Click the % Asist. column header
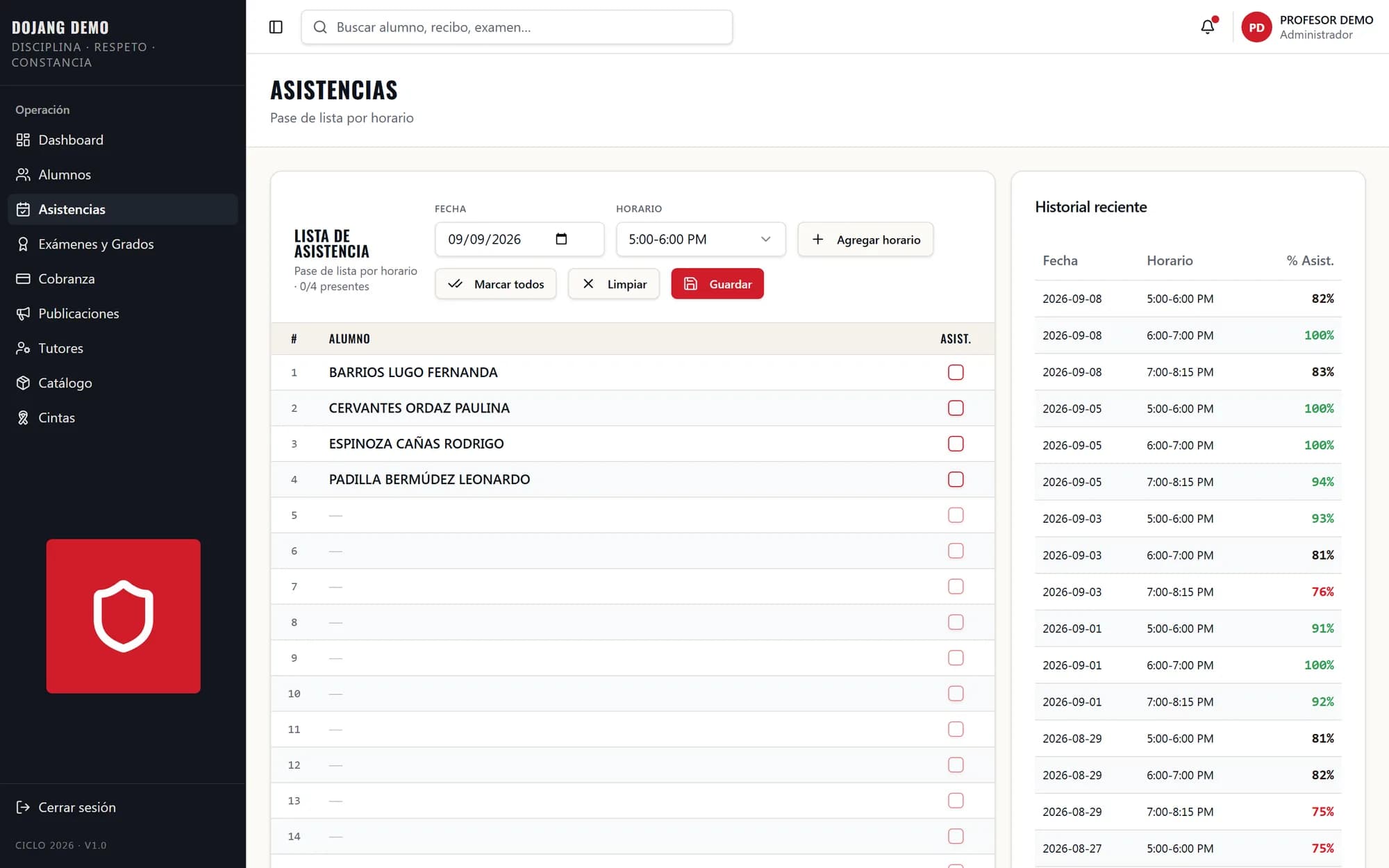The image size is (1389, 868). click(1310, 260)
